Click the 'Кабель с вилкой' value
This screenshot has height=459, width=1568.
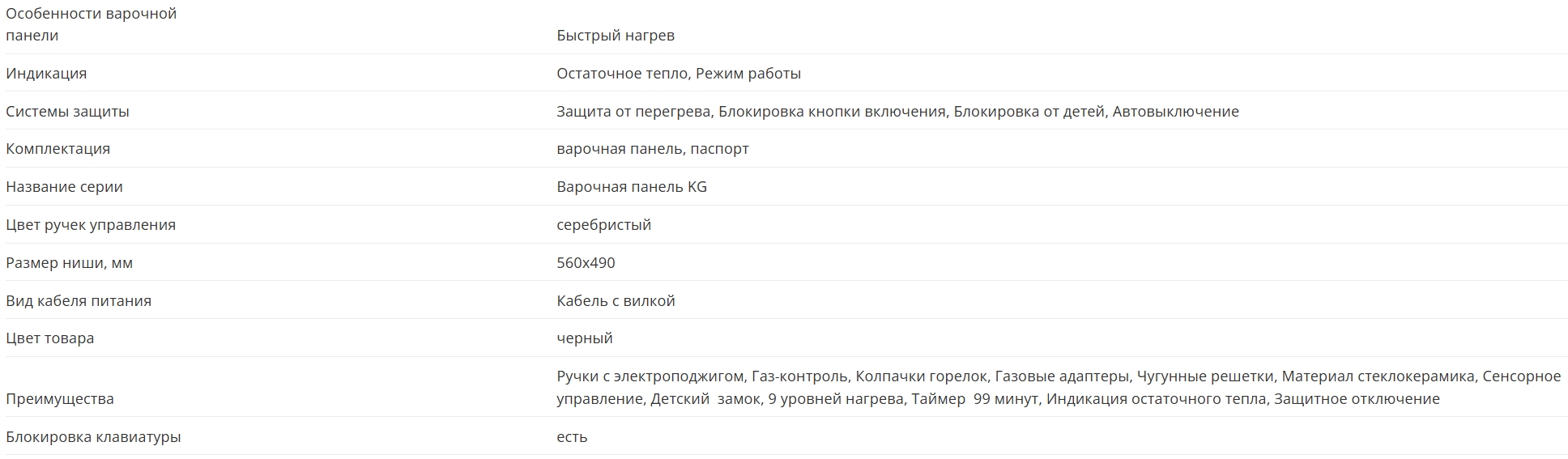tap(616, 301)
